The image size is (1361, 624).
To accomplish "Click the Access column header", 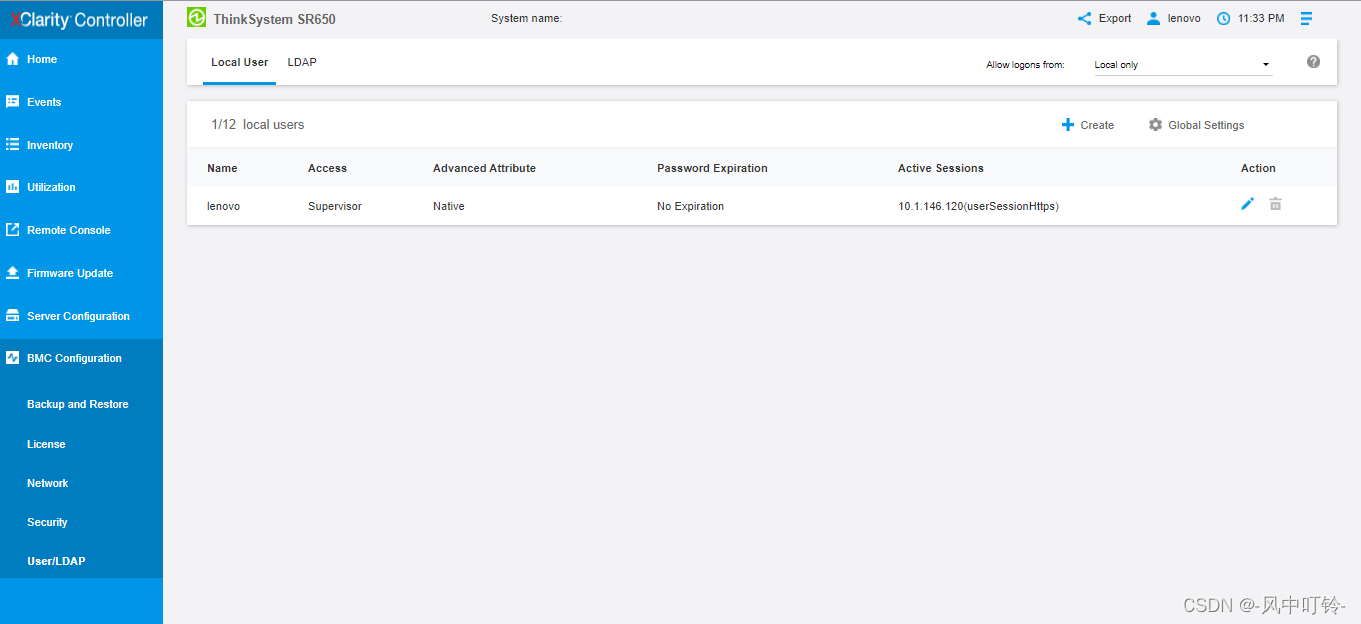I will (327, 168).
